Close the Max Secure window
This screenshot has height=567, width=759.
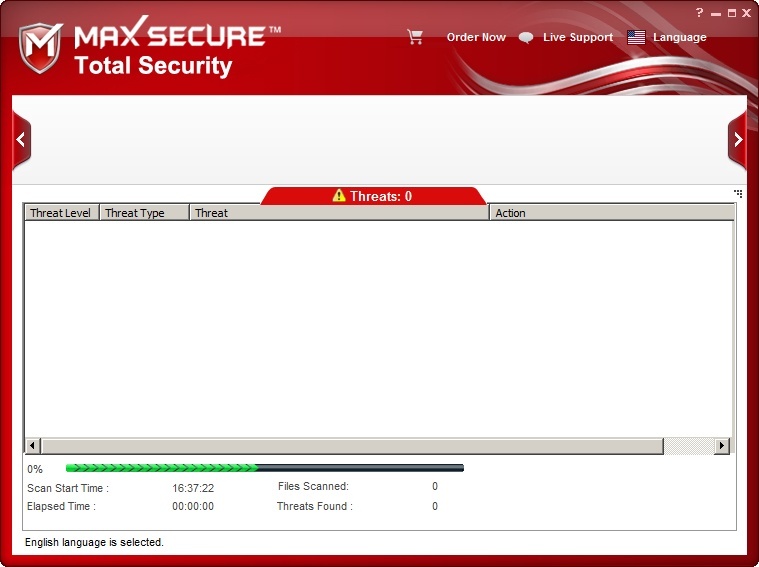[x=746, y=14]
